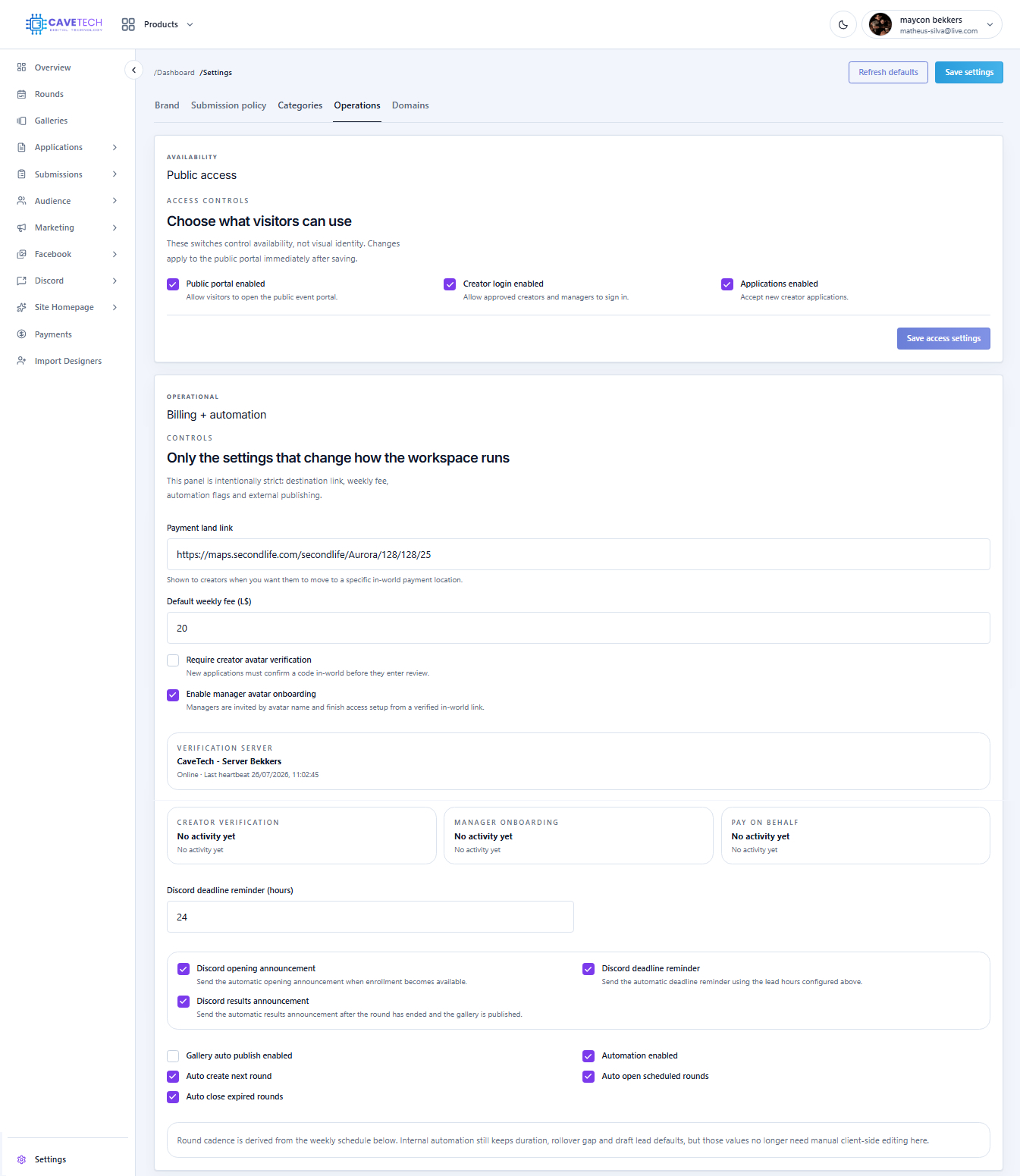Enable Require creator avatar verification
The width and height of the screenshot is (1020, 1176).
click(173, 660)
